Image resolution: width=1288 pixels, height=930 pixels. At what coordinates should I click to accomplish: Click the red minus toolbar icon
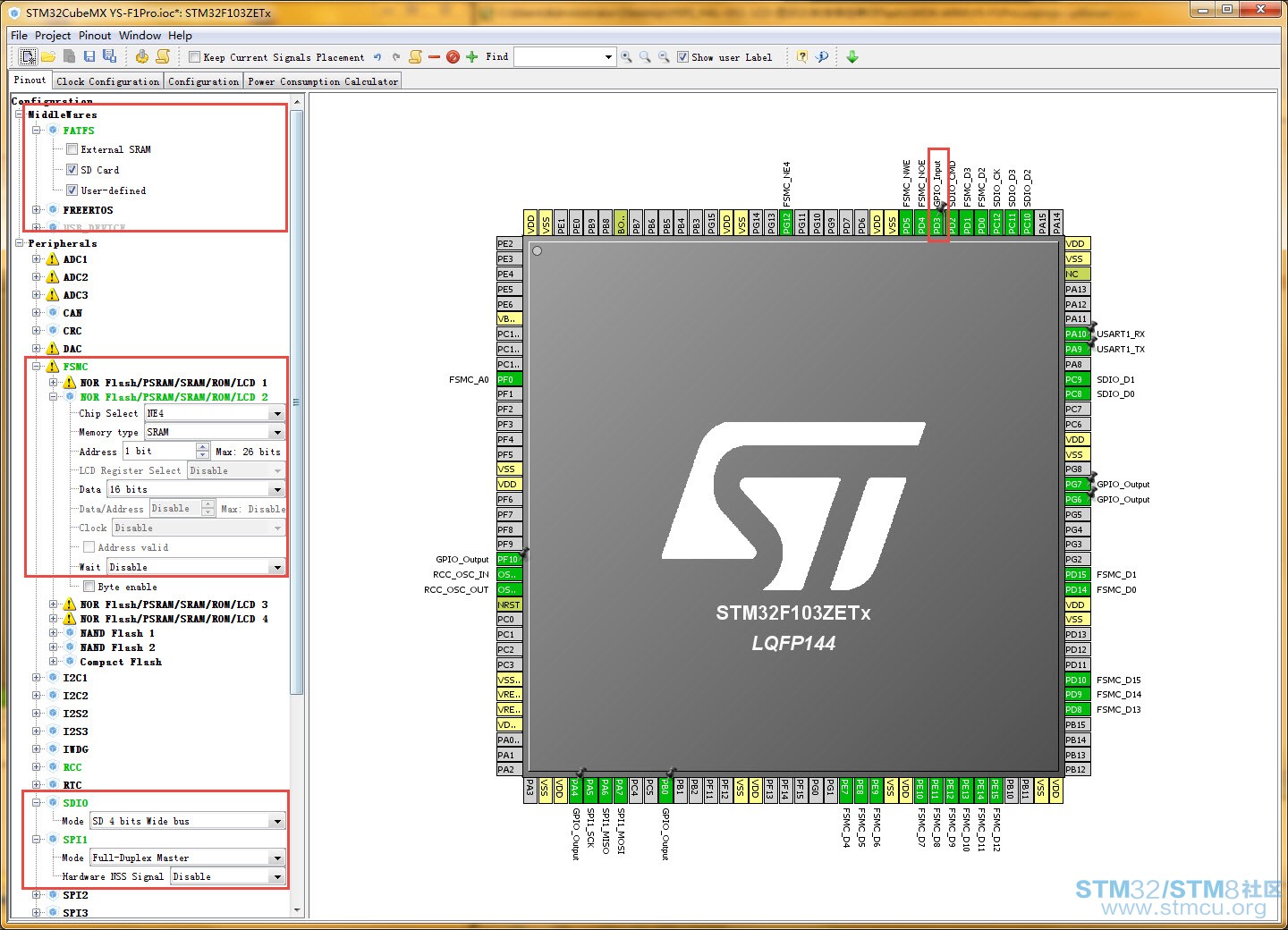click(x=435, y=57)
